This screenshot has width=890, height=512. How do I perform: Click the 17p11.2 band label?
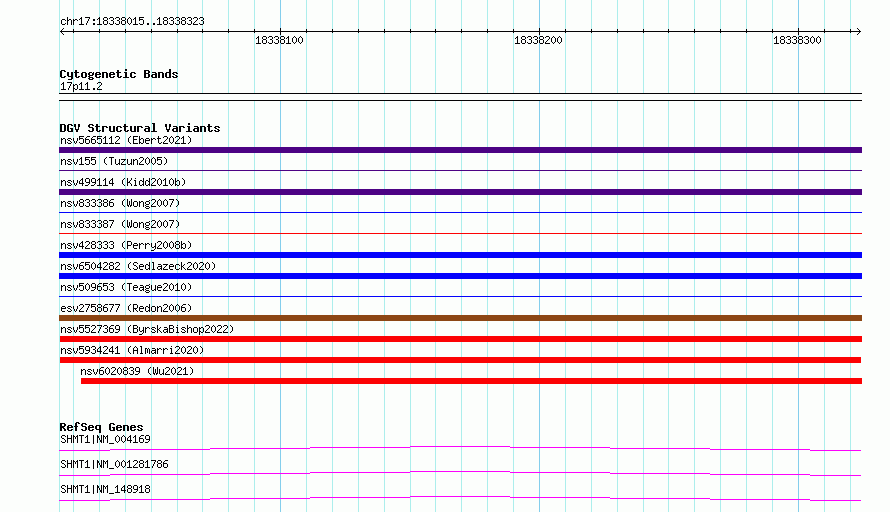(x=81, y=86)
